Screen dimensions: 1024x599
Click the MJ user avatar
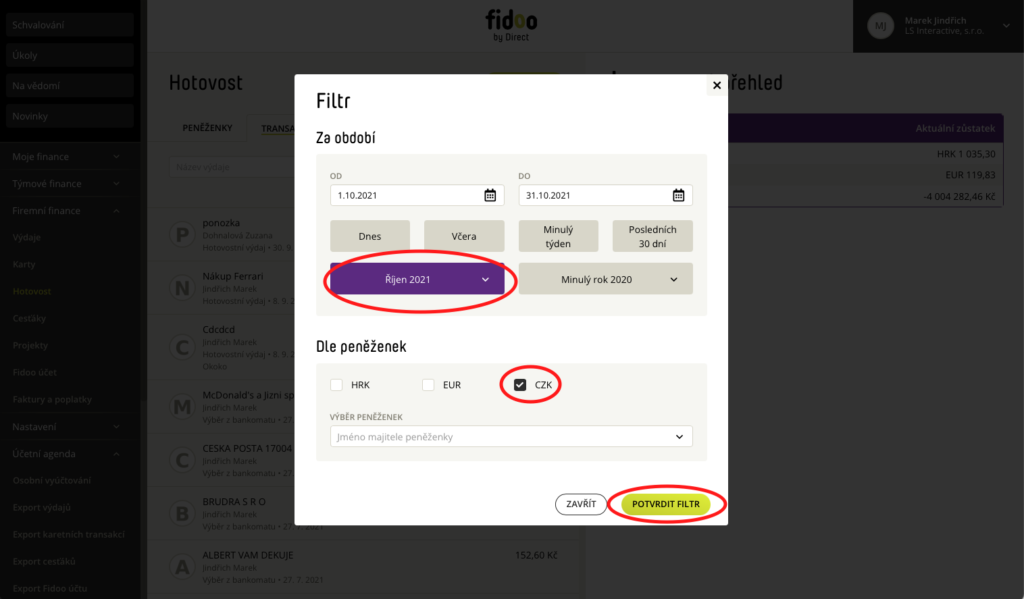pyautogui.click(x=880, y=26)
